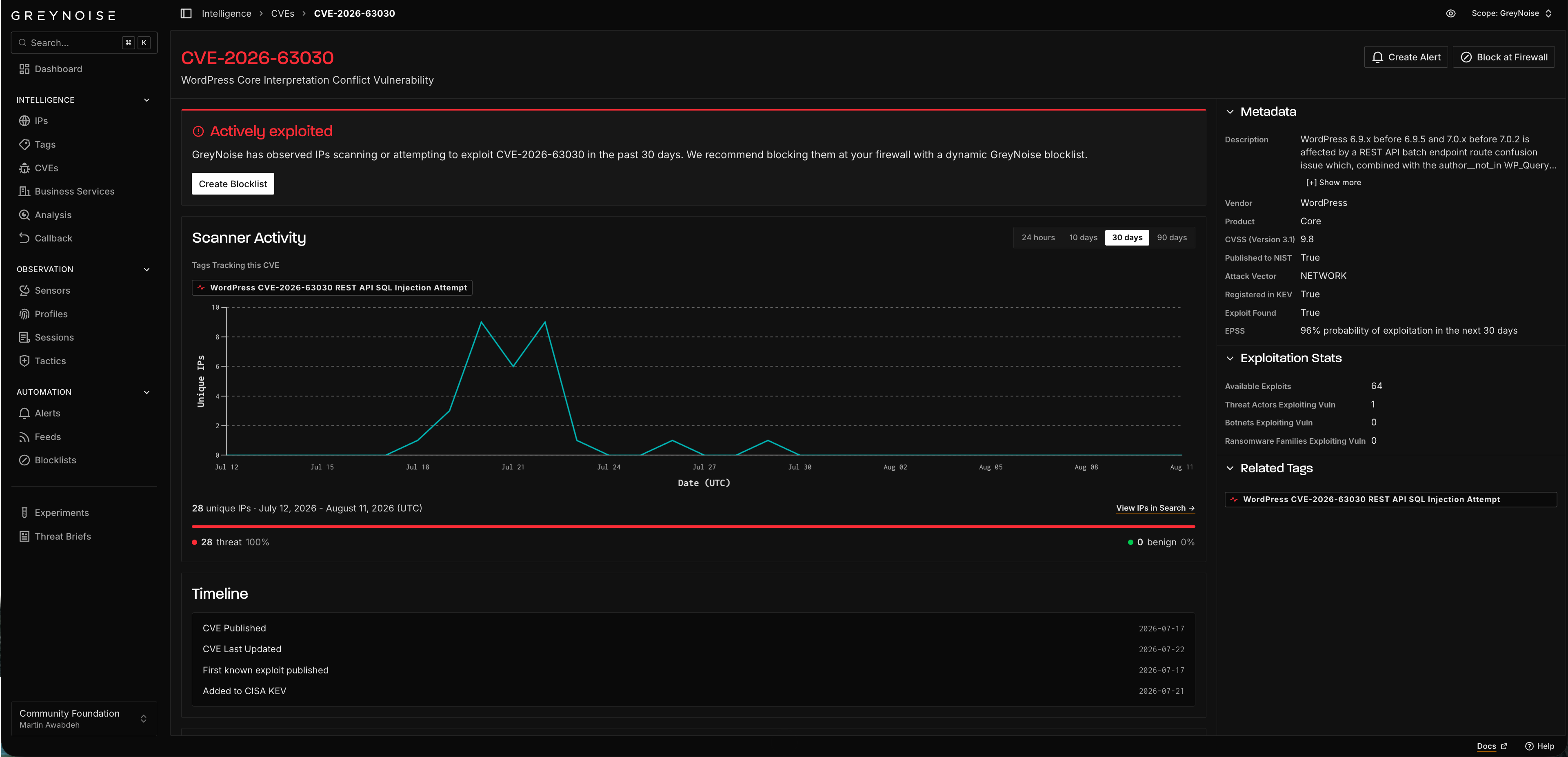Select the 10 days time range
Screen dimensions: 1568x757
point(1084,237)
